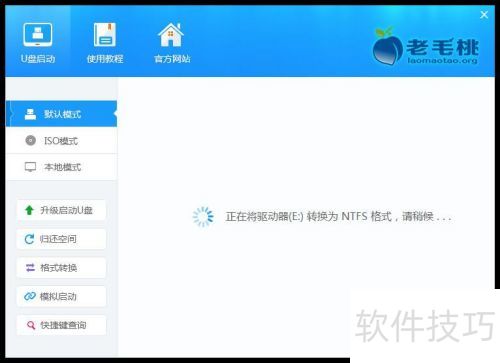The width and height of the screenshot is (500, 363).
Task: Select 默认模式 in the sidebar
Action: click(61, 114)
